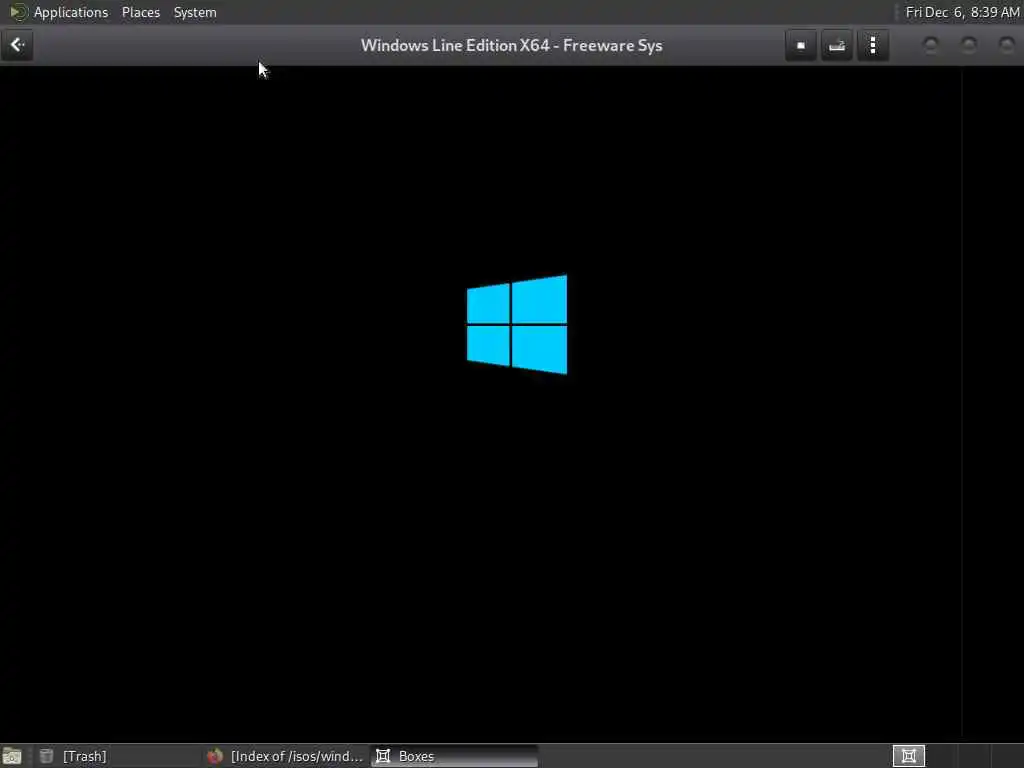
Task: Click the trash can icon on the [Trash] taskbar item
Action: click(x=46, y=756)
